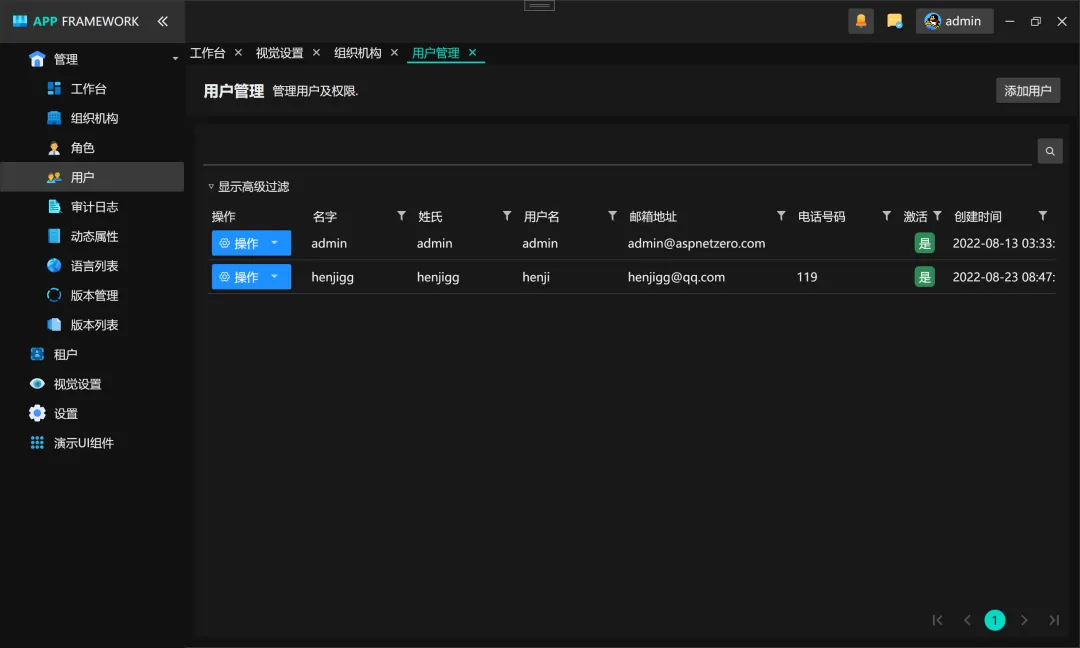Screen dimensions: 1080x648
Task: Click the search magnifier icon
Action: 1049,150
